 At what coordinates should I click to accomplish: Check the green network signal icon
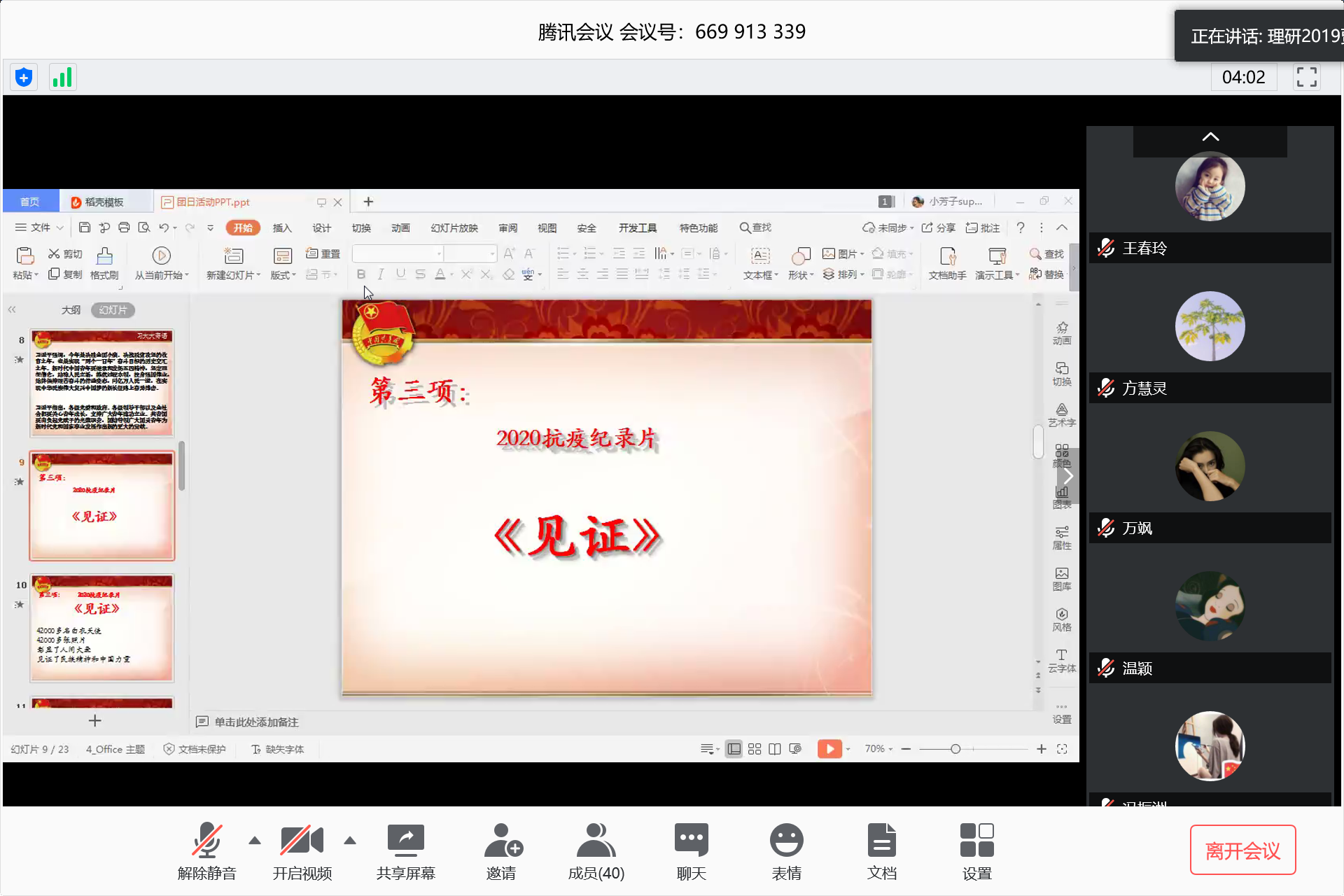tap(62, 77)
